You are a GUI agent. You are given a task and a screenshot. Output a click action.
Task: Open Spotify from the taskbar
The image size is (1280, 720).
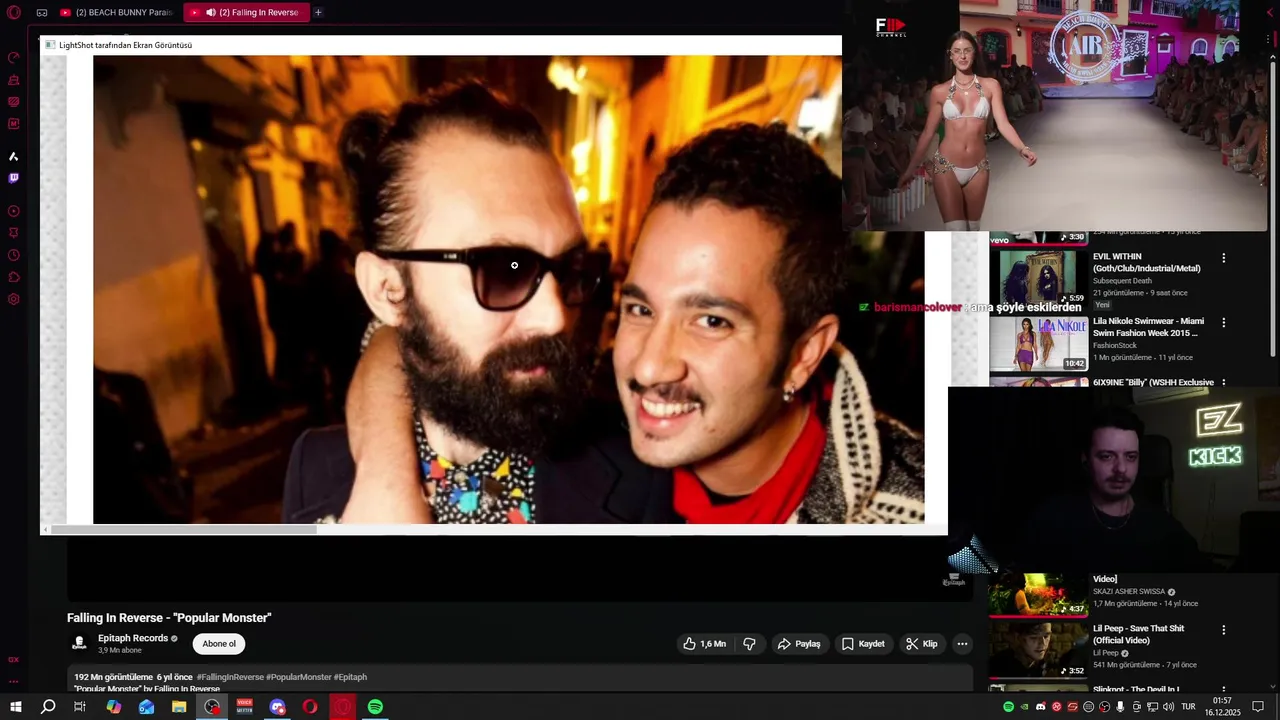pos(375,707)
